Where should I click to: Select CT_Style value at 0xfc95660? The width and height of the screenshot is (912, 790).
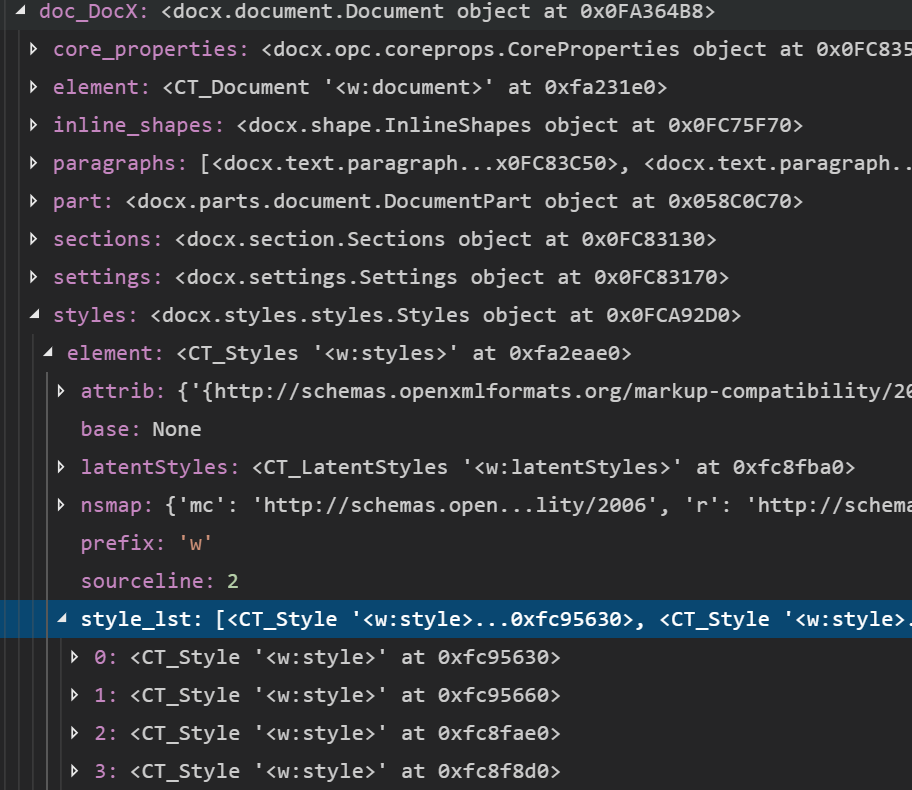tap(345, 695)
